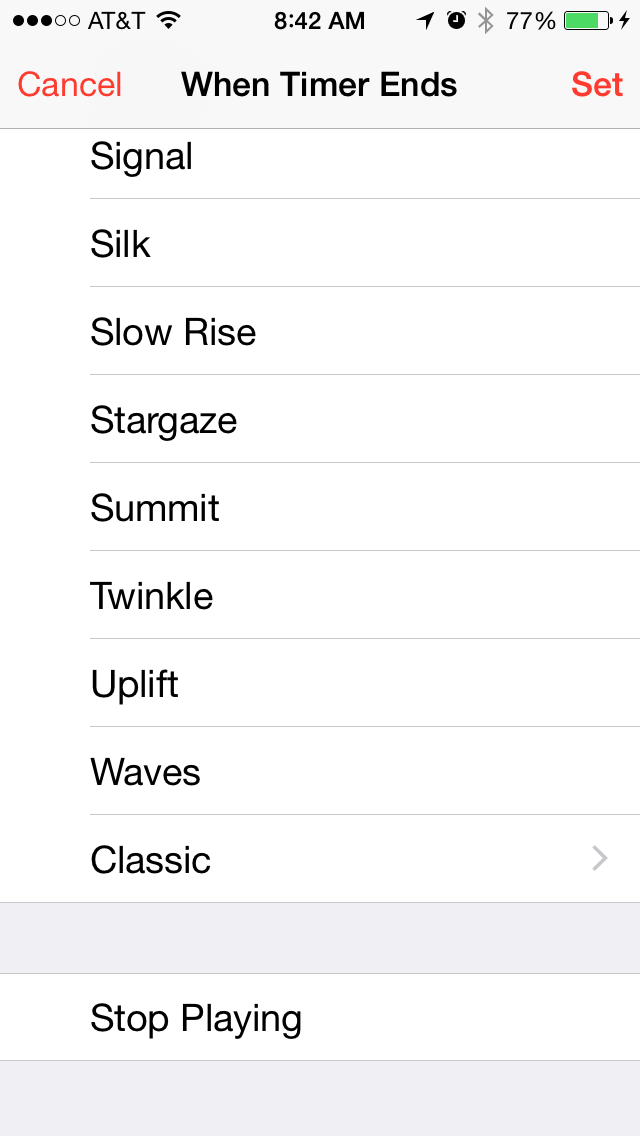Choose Stop Playing when timer ends

point(196,1017)
